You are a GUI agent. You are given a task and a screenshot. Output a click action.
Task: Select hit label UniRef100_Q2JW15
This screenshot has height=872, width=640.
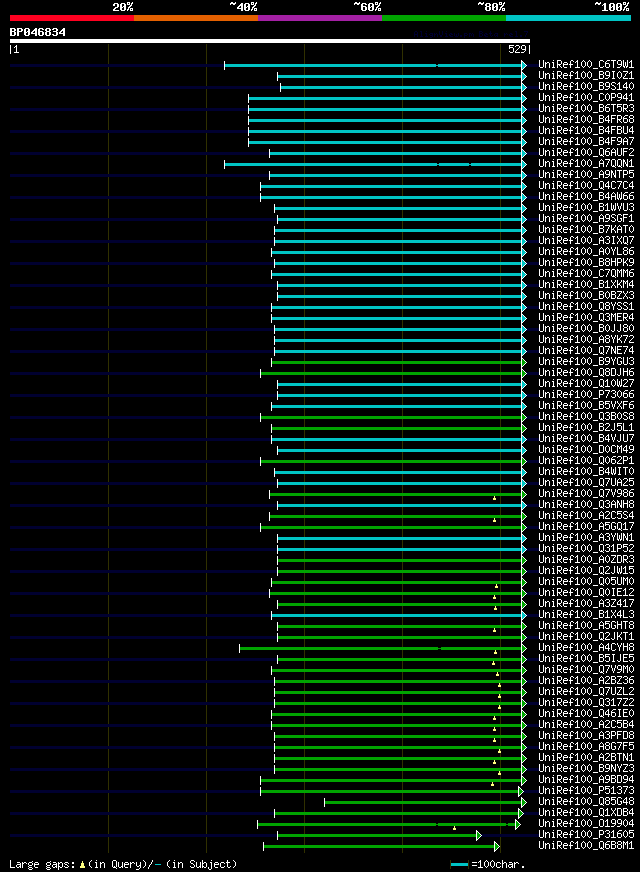pos(586,571)
